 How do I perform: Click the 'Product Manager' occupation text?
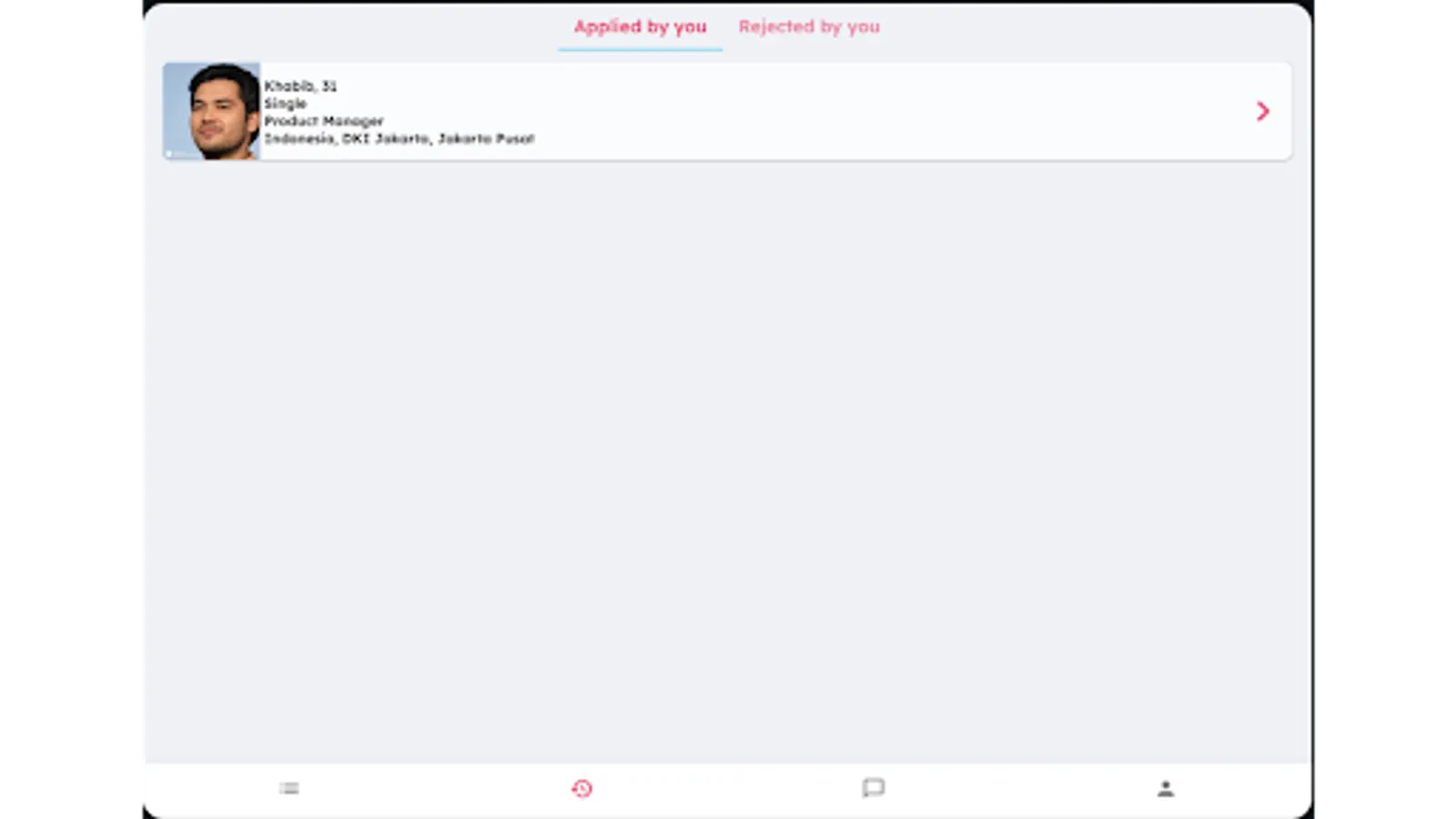(x=324, y=120)
